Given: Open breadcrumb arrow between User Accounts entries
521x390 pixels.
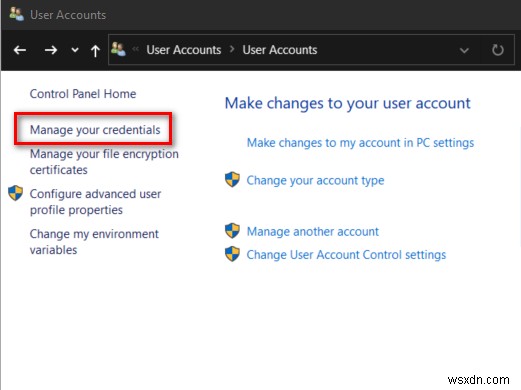Looking at the screenshot, I should pyautogui.click(x=232, y=50).
